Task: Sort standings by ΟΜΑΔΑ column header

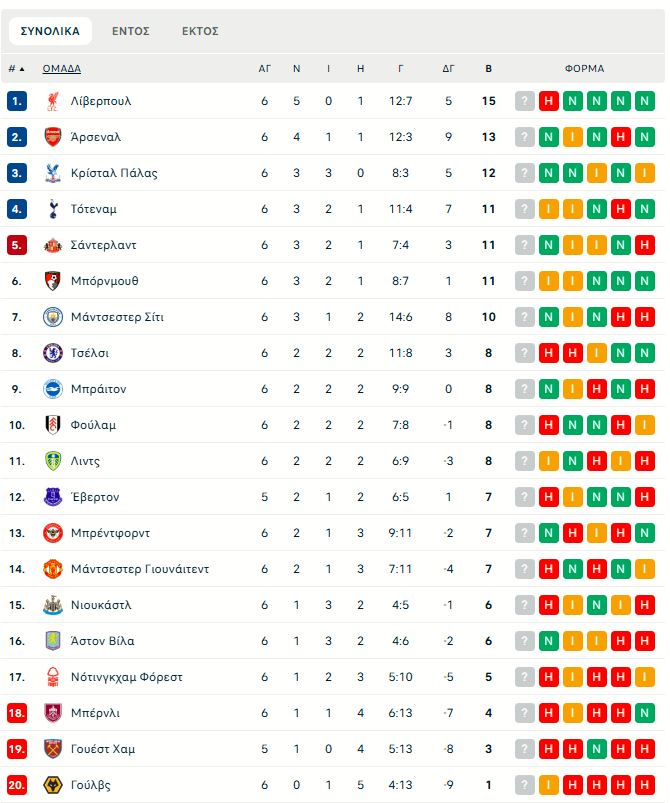Action: pyautogui.click(x=62, y=69)
